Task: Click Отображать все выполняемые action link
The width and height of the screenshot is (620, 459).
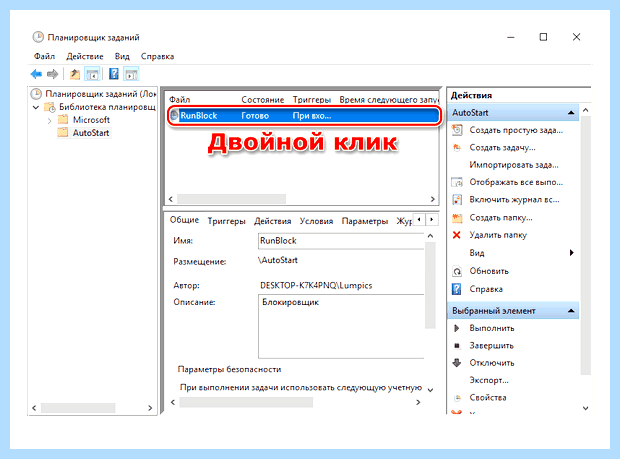Action: tap(516, 182)
